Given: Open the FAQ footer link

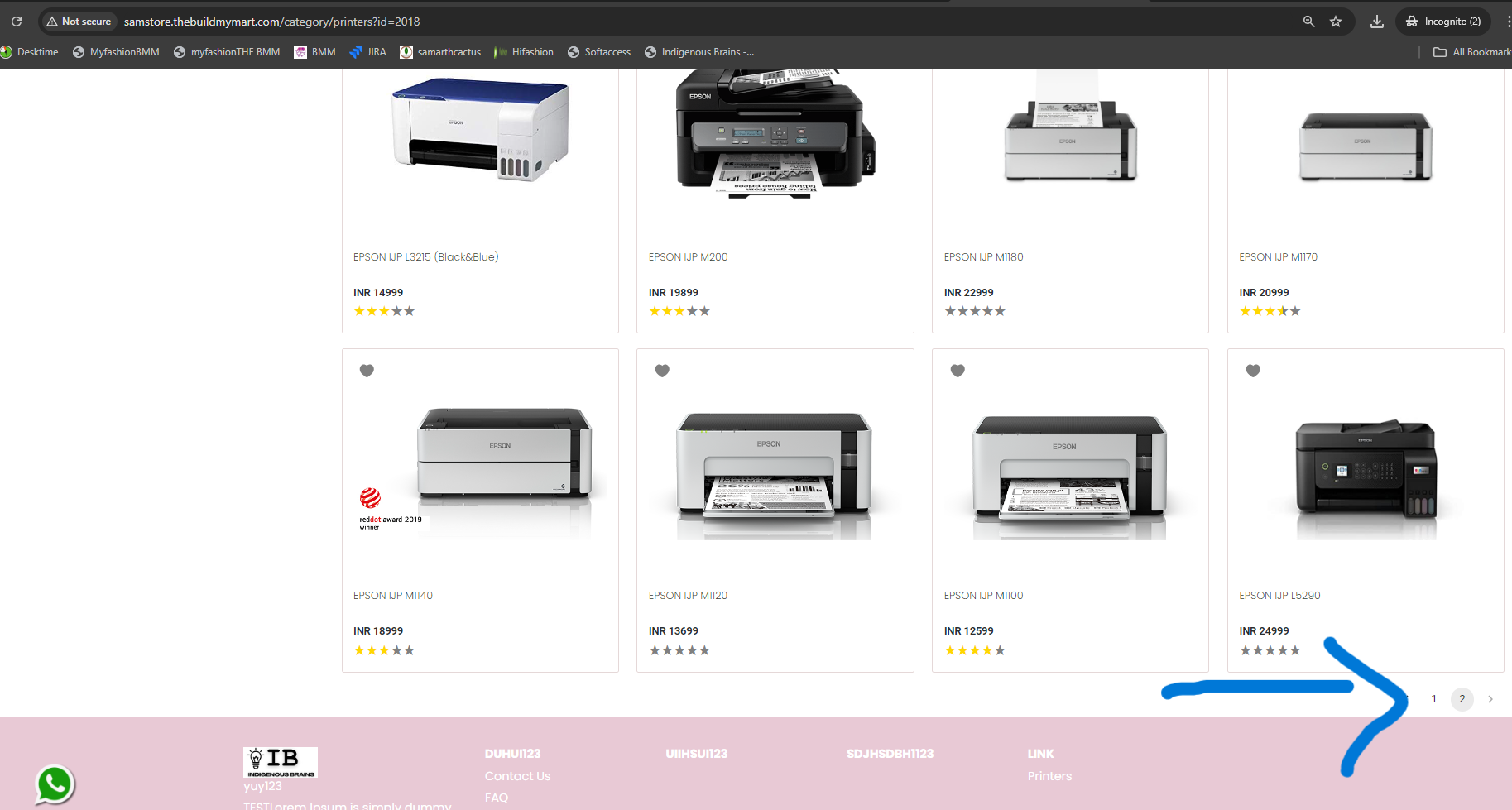Looking at the screenshot, I should click(x=497, y=798).
